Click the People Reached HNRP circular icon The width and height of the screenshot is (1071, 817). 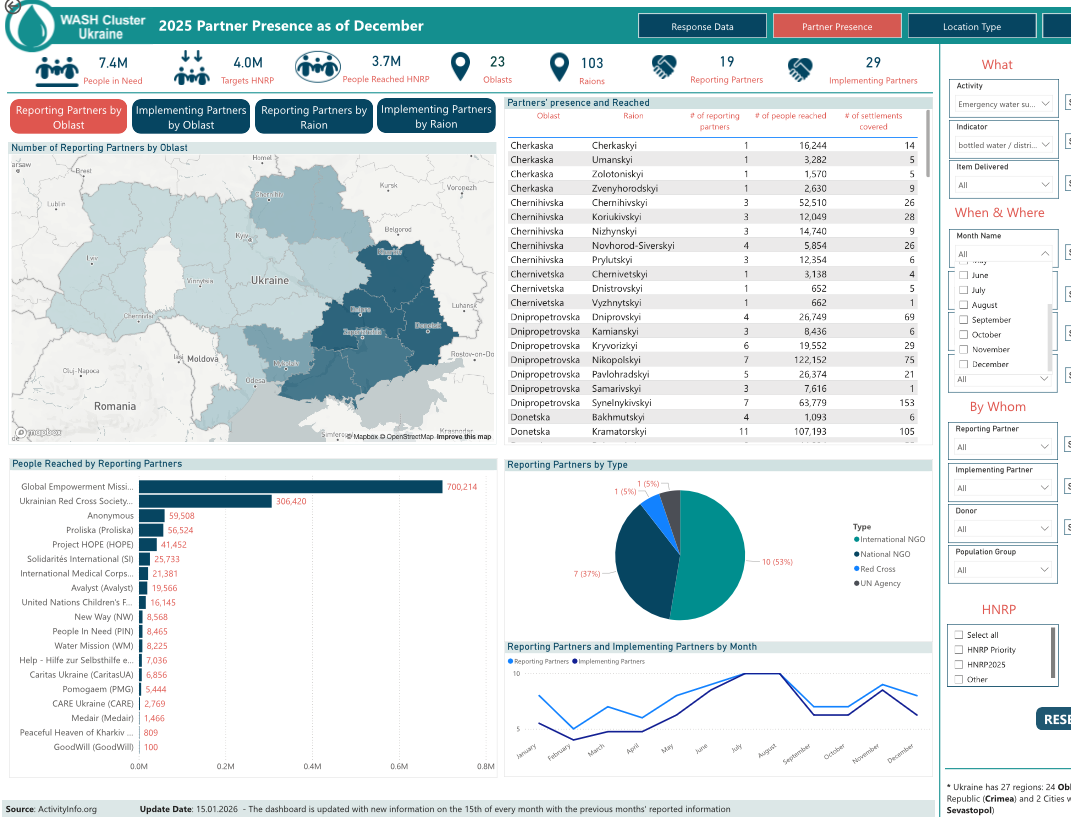pyautogui.click(x=317, y=68)
